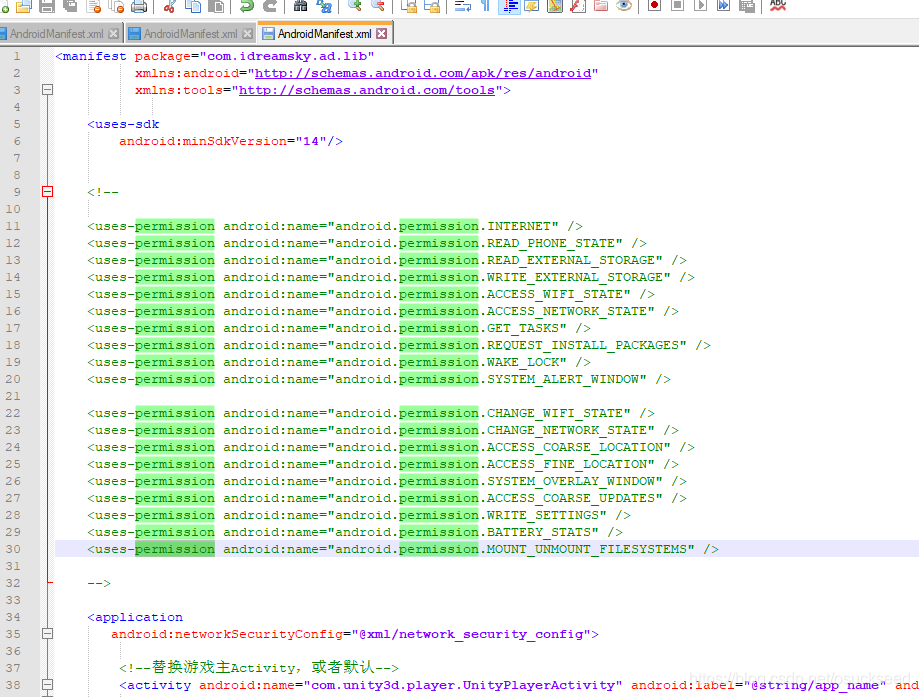Click the Save All toolbar icon

coord(70,6)
